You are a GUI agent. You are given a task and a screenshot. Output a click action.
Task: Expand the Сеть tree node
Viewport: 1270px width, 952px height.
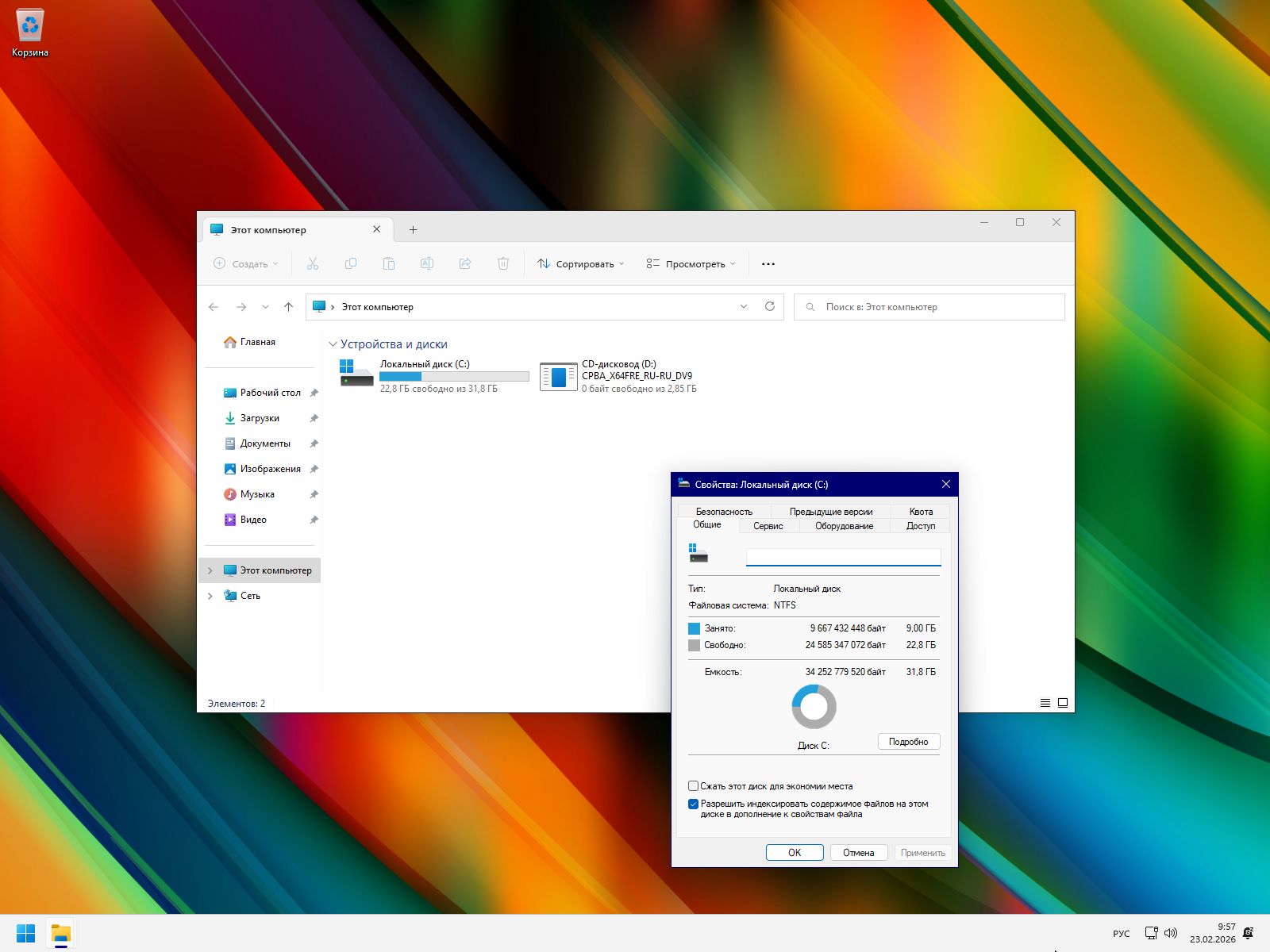[210, 596]
